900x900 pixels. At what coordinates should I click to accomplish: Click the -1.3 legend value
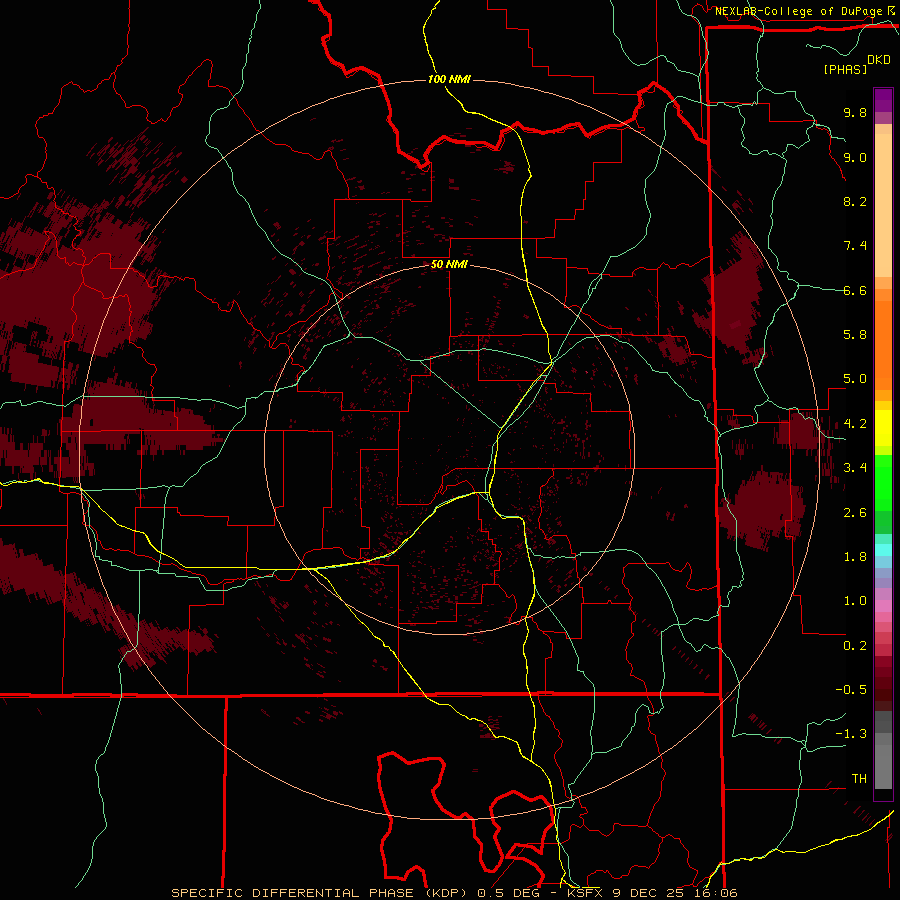851,734
